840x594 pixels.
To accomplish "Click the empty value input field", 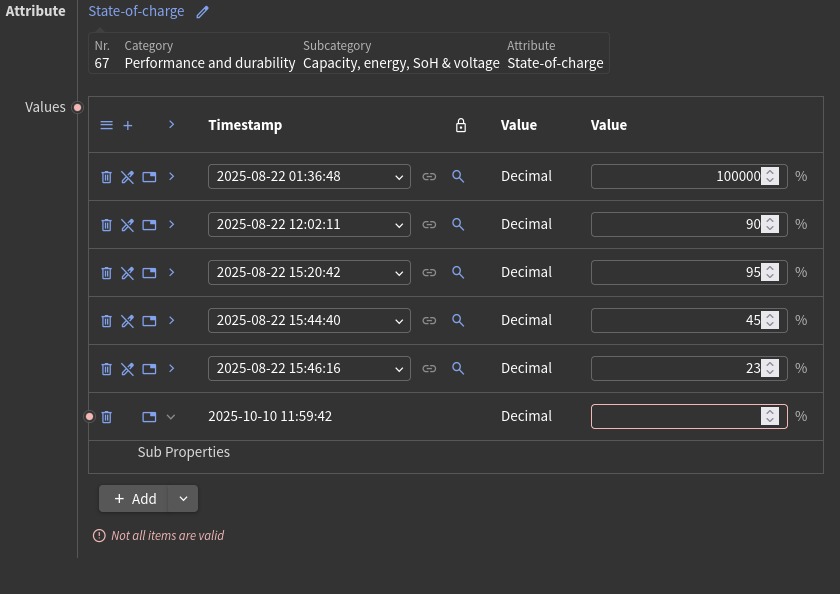I will pyautogui.click(x=675, y=417).
